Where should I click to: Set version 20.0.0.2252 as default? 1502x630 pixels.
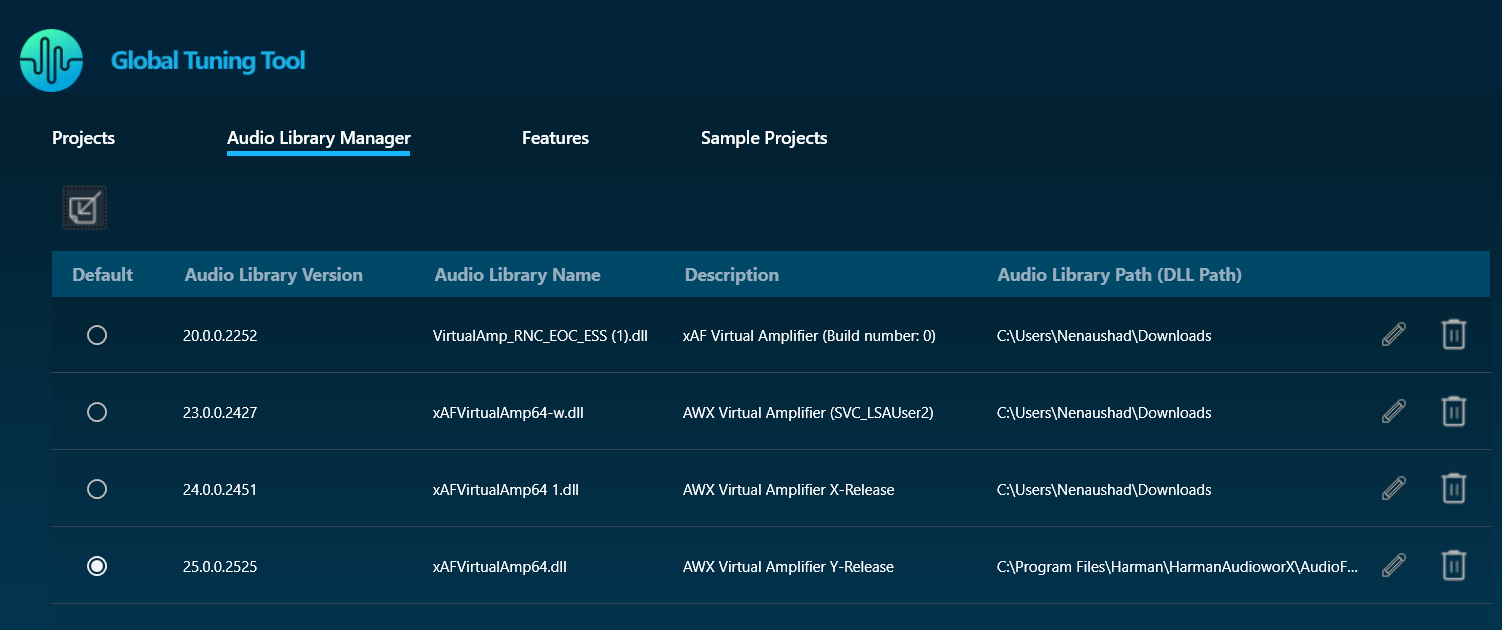tap(97, 336)
